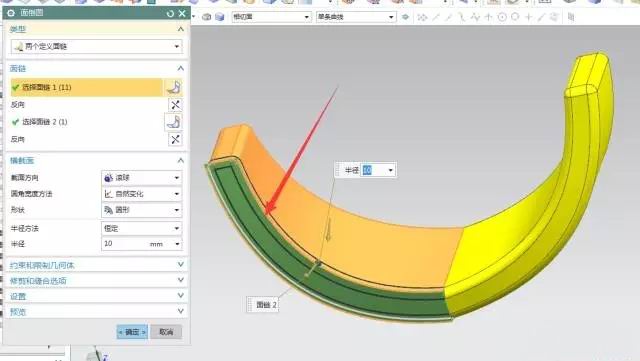Click the solid body icon in selection bar
Image resolution: width=640 pixels, height=361 pixels.
220,17
